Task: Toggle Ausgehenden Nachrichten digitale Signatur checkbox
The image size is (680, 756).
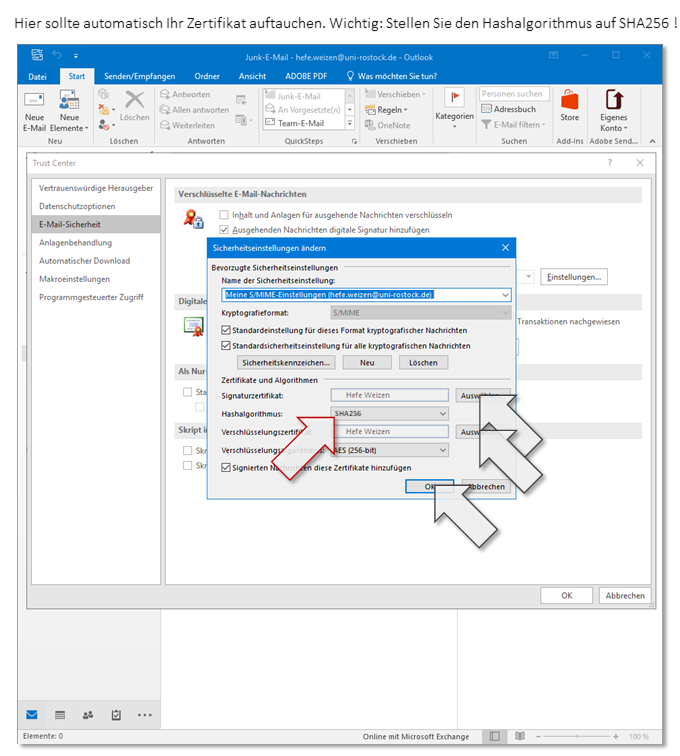Action: [x=224, y=230]
